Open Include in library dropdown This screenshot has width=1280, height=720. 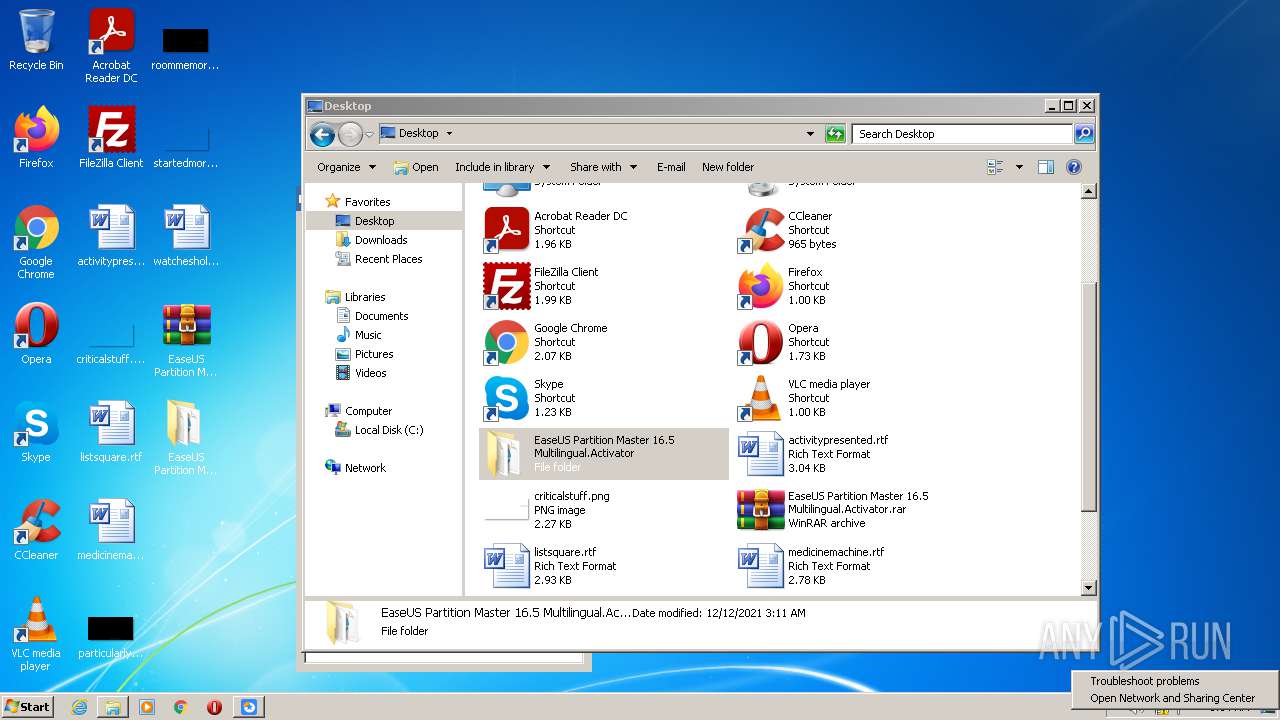click(502, 167)
